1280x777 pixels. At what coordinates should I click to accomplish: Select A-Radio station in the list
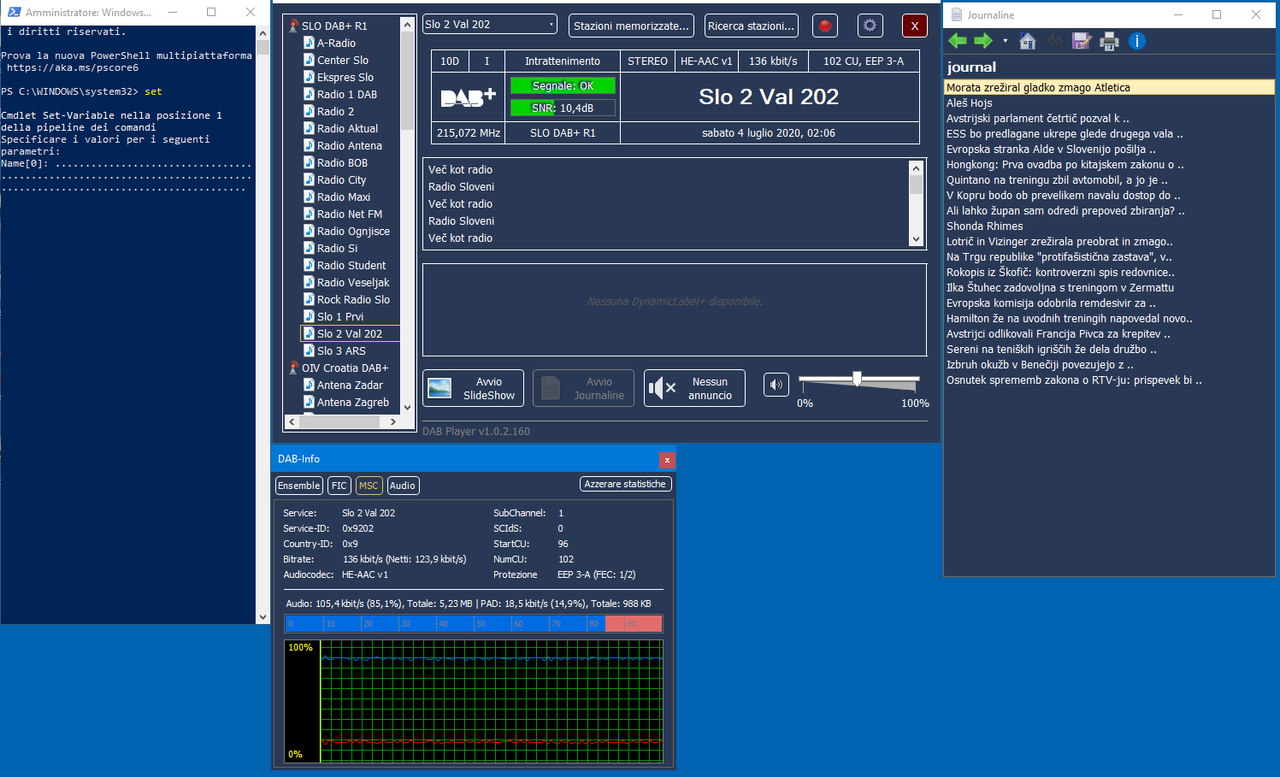click(336, 43)
